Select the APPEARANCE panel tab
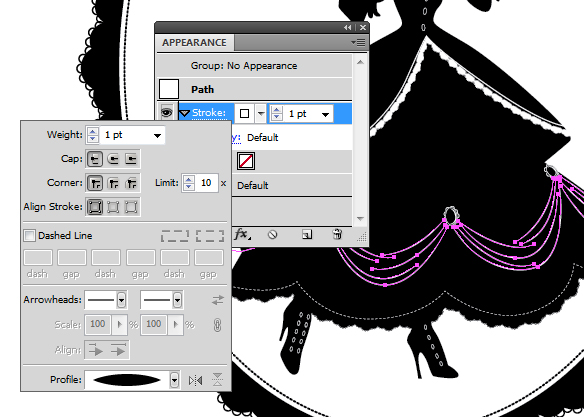 click(x=194, y=42)
